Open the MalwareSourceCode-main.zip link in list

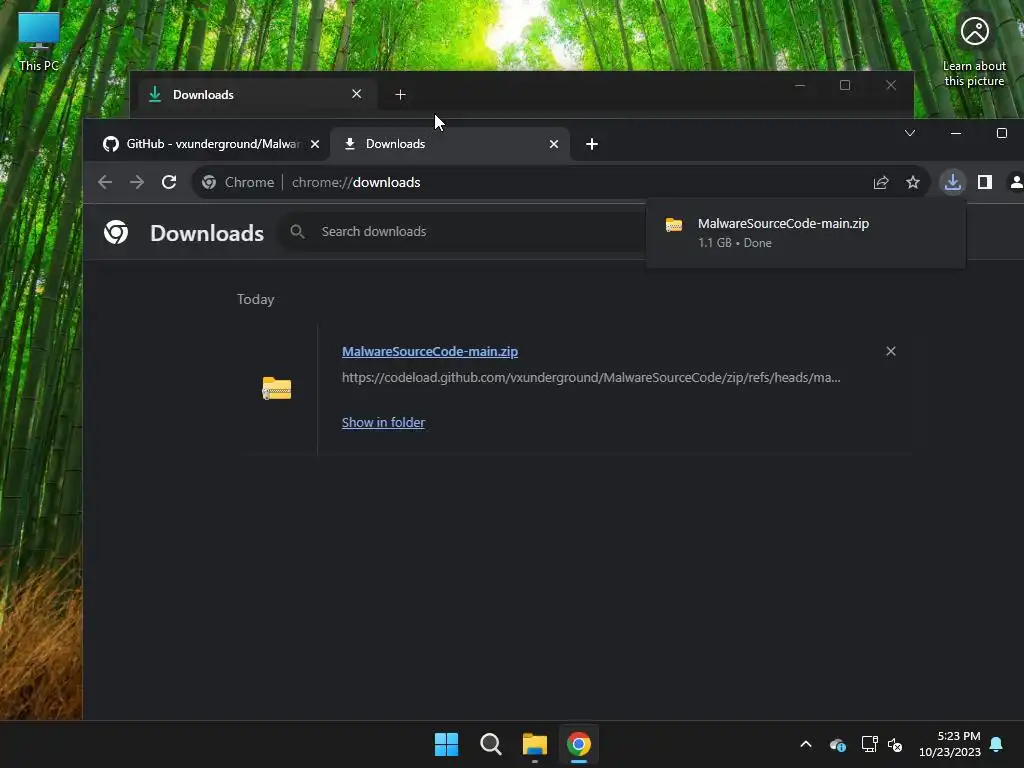click(430, 351)
